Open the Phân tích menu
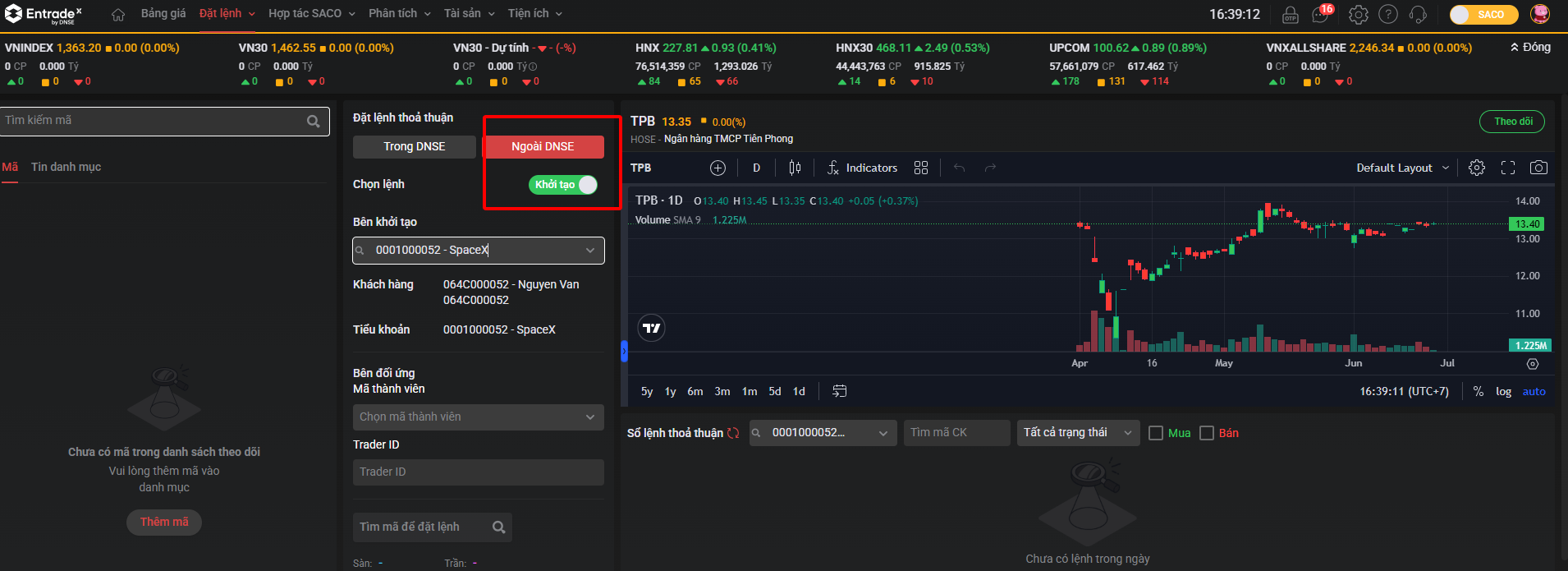The width and height of the screenshot is (1568, 571). pyautogui.click(x=399, y=14)
